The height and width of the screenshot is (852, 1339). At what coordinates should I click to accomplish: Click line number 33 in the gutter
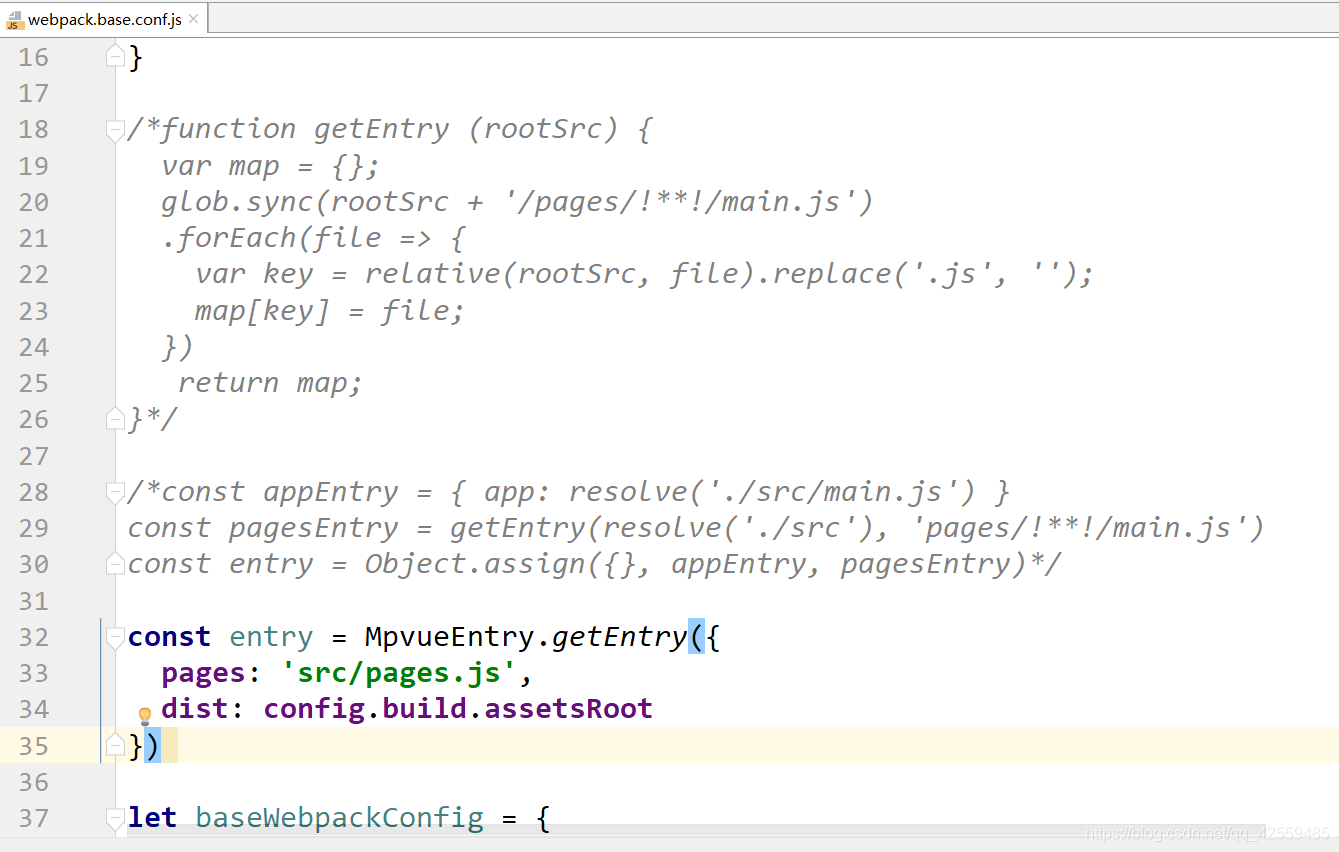click(33, 673)
